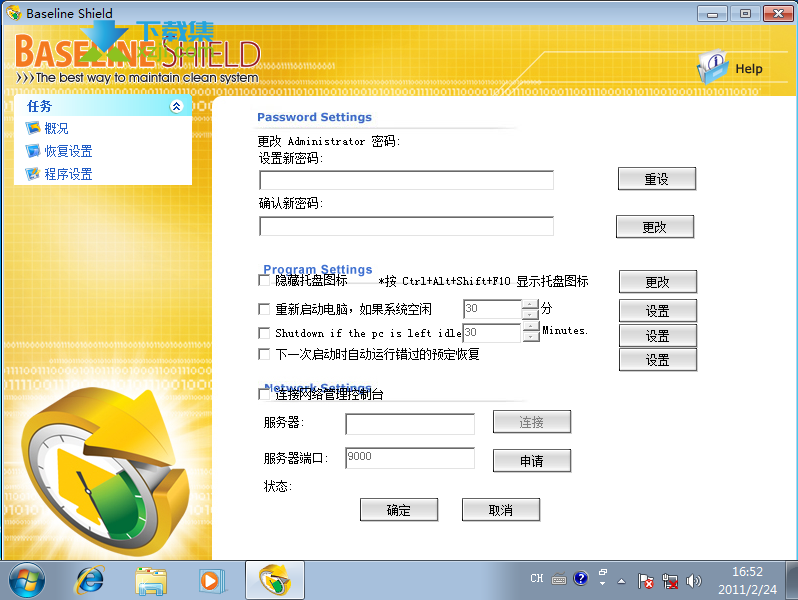Open the Windows Start menu
This screenshot has height=600, width=798.
[26, 581]
